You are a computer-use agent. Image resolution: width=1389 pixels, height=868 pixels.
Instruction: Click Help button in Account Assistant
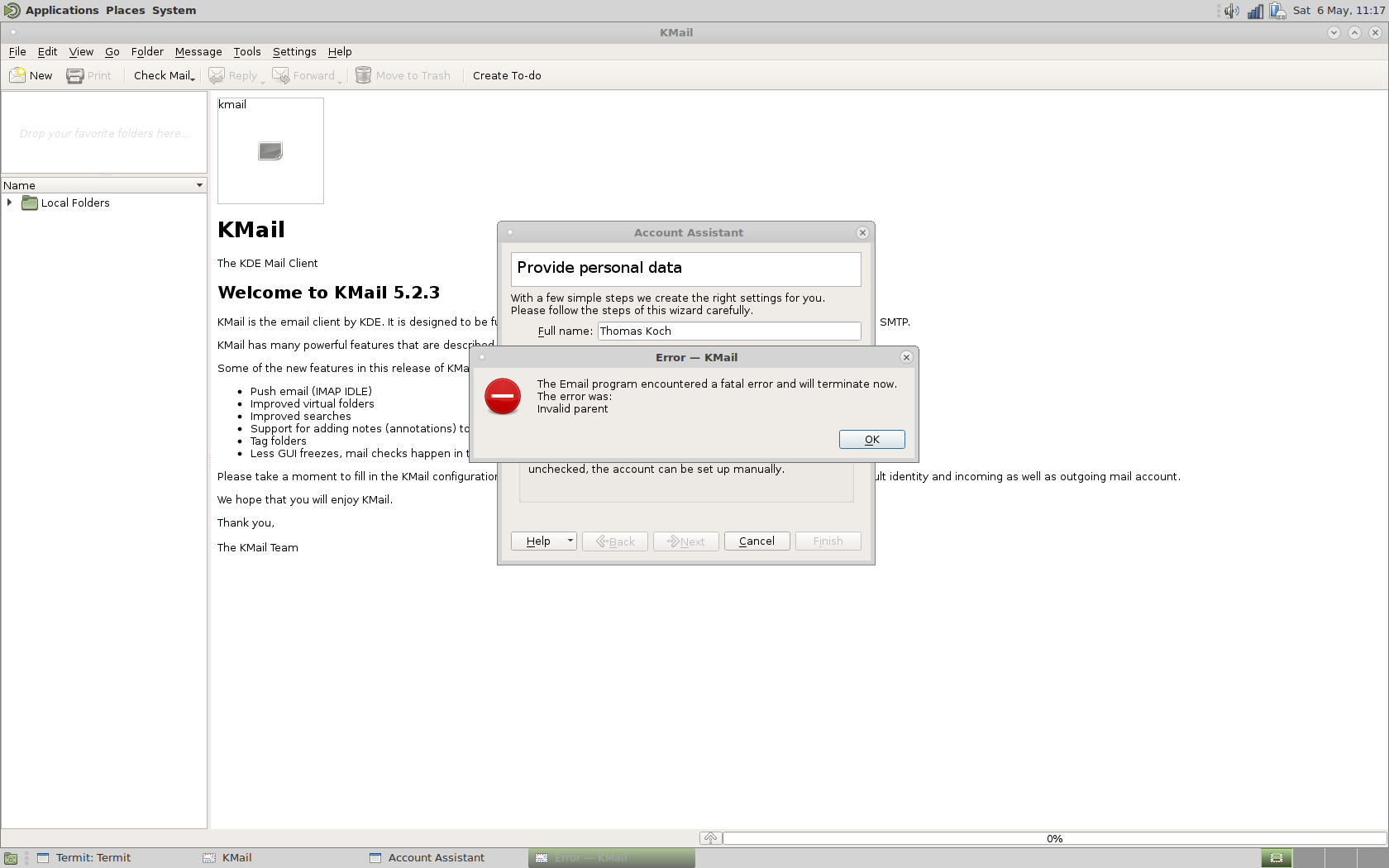click(x=538, y=541)
